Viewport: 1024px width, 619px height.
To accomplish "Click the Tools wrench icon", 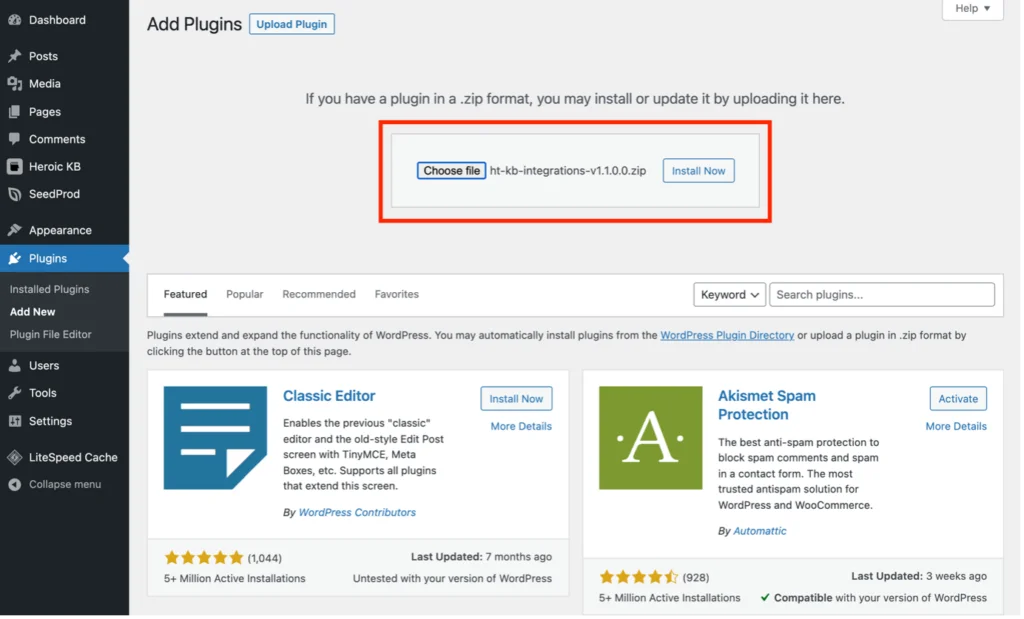I will coord(14,393).
